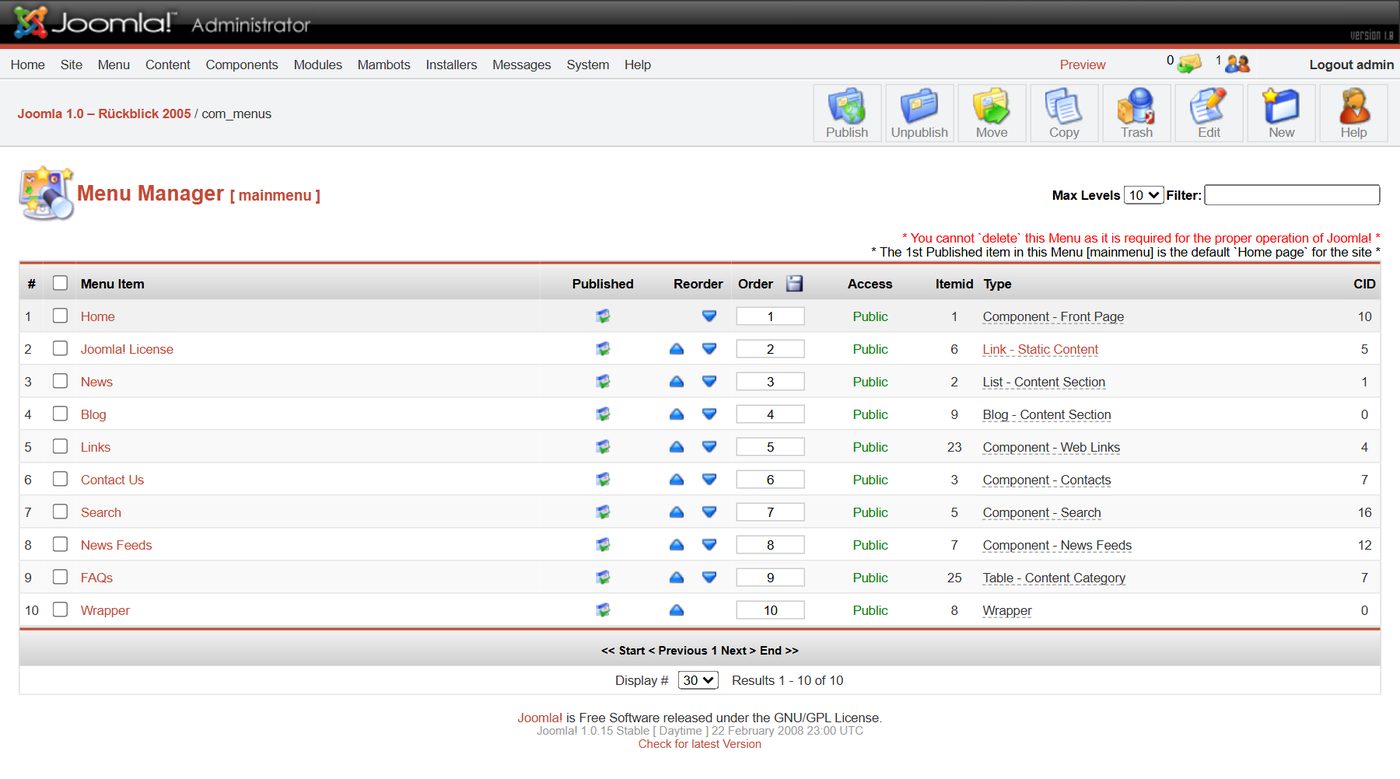Screen dimensions: 1400x779
Task: Move Search item down with arrow
Action: (x=709, y=512)
